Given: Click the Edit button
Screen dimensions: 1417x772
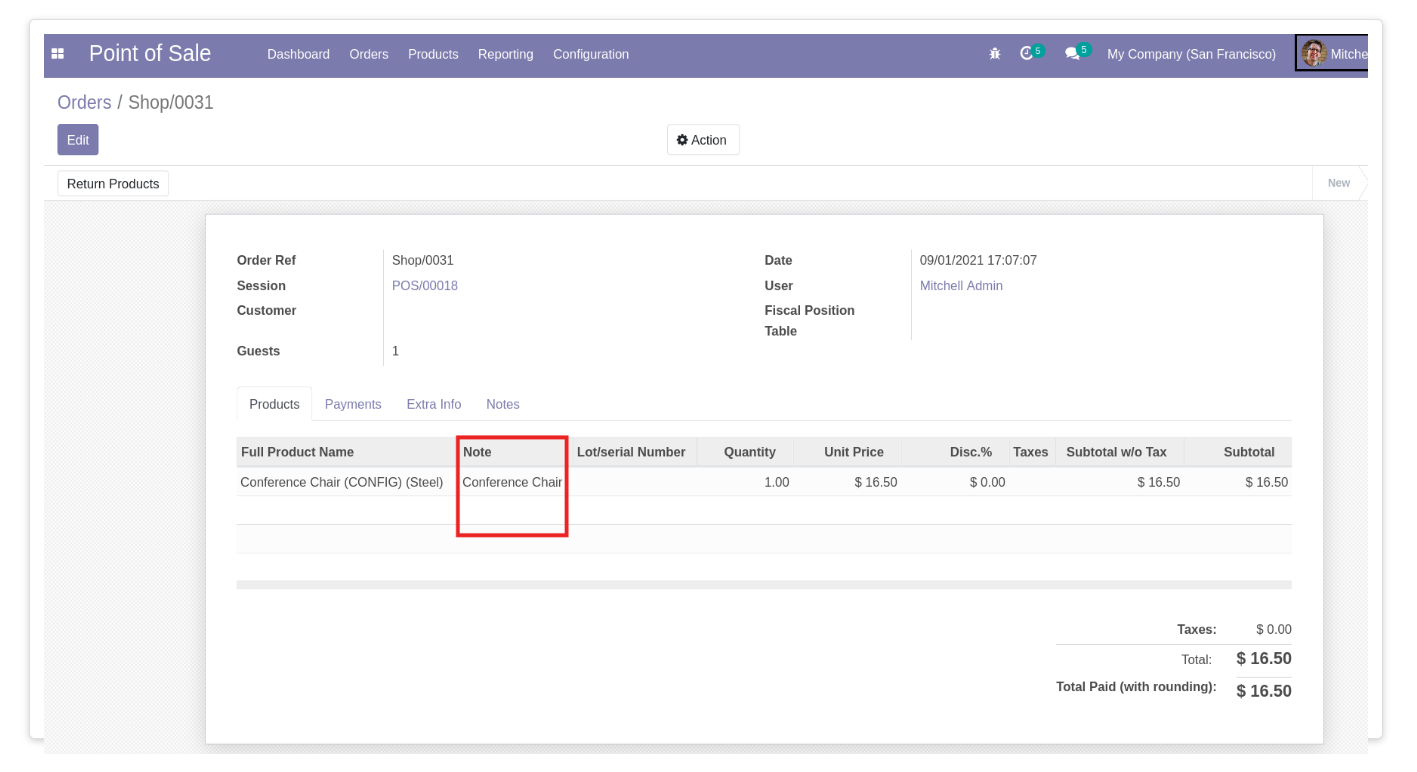Looking at the screenshot, I should [78, 140].
